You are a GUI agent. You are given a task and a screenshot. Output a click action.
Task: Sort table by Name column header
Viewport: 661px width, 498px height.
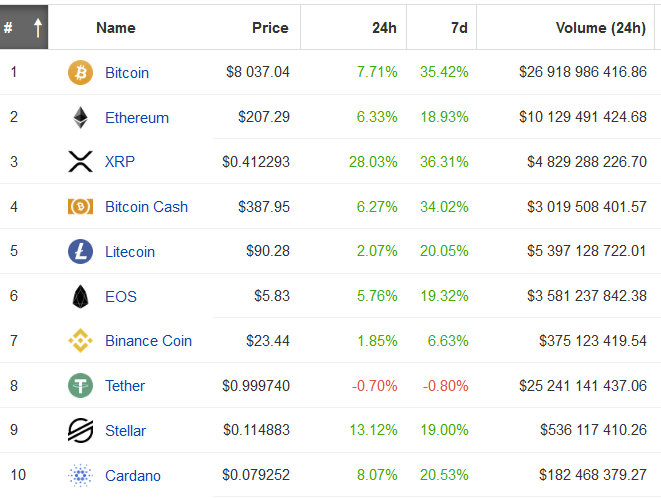116,28
